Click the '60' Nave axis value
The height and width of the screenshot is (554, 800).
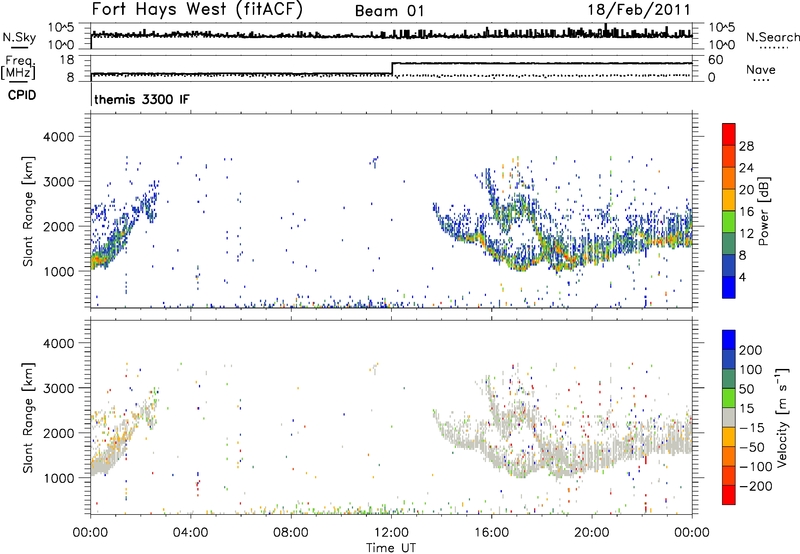715,60
